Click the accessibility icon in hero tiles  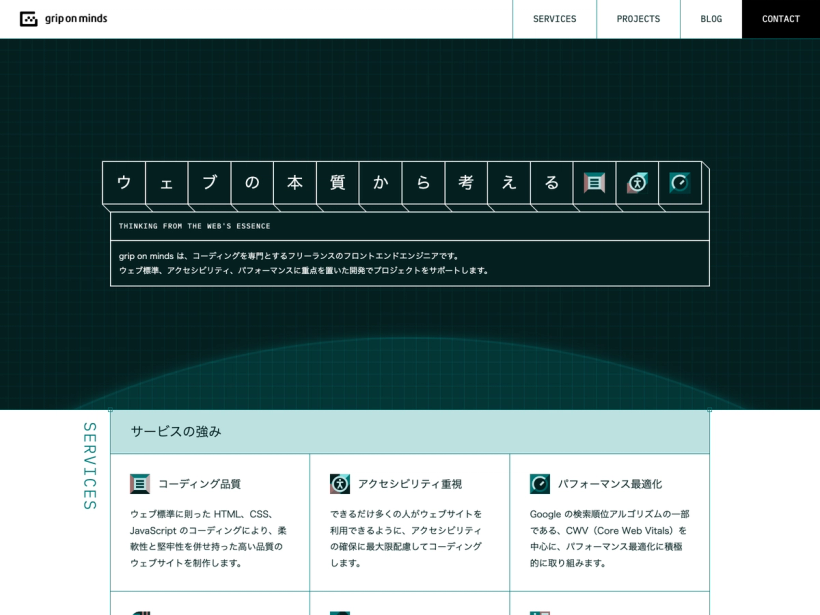637,183
